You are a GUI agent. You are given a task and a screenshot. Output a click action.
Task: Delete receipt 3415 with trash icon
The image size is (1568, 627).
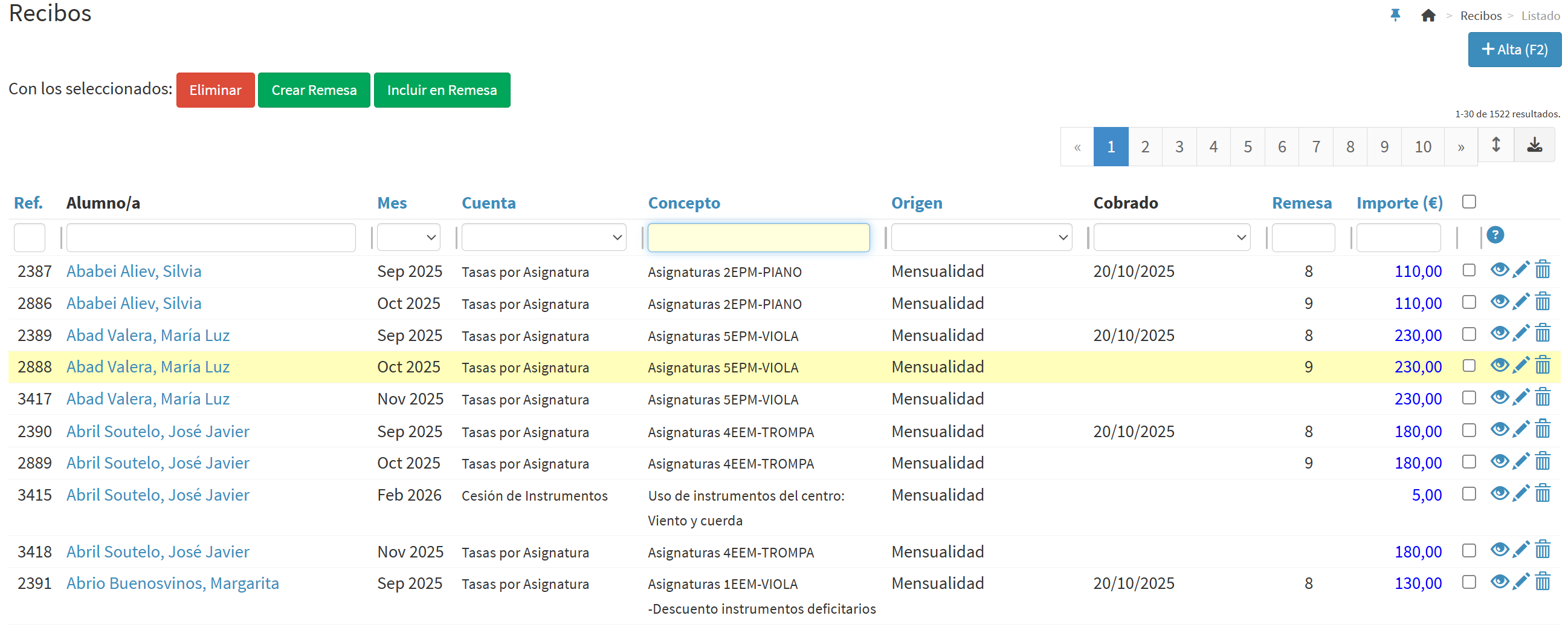pyautogui.click(x=1543, y=493)
